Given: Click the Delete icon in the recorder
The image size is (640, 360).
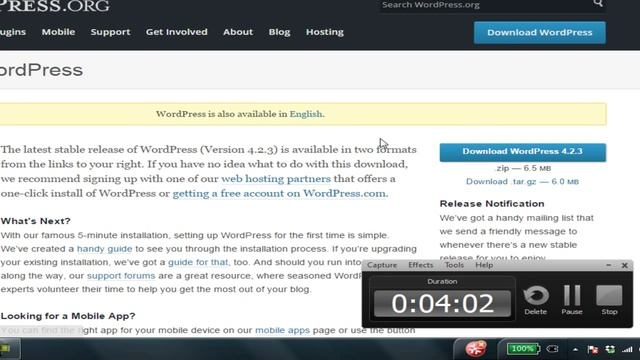Looking at the screenshot, I should (536, 296).
